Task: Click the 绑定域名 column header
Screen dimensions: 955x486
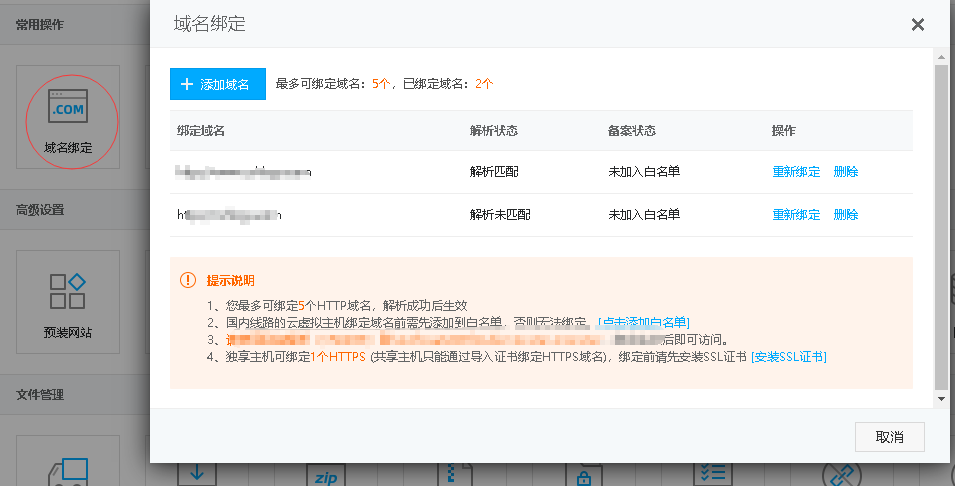Action: click(x=201, y=130)
